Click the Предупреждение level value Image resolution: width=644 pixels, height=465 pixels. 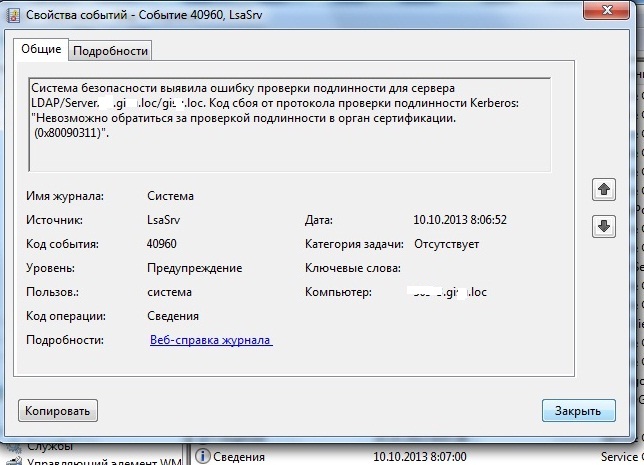(195, 268)
